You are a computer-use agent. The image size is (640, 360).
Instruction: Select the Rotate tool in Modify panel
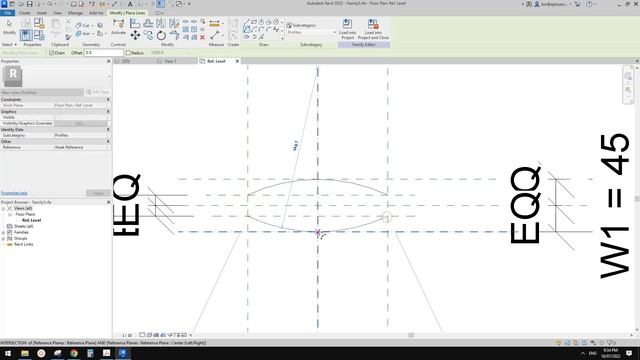pos(161,36)
